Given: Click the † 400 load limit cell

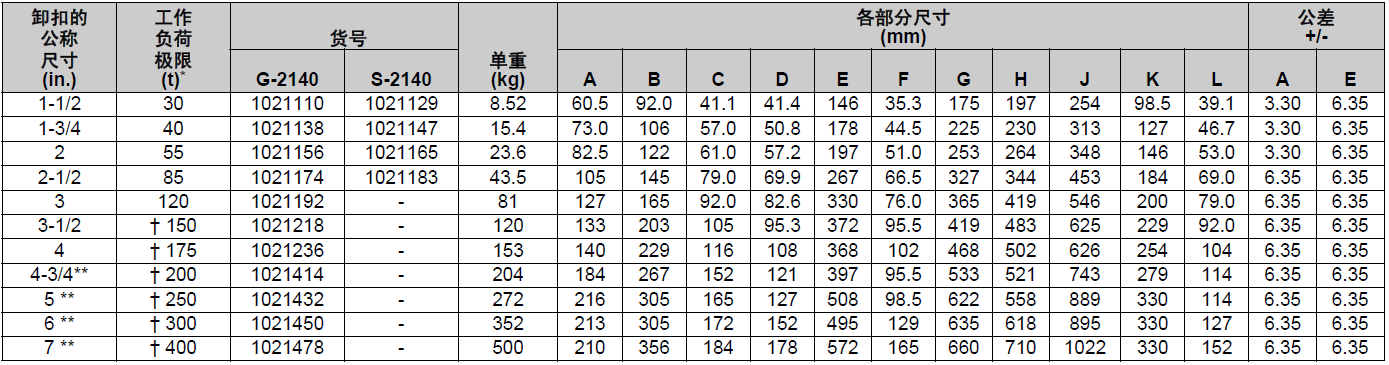Looking at the screenshot, I should pyautogui.click(x=174, y=347).
